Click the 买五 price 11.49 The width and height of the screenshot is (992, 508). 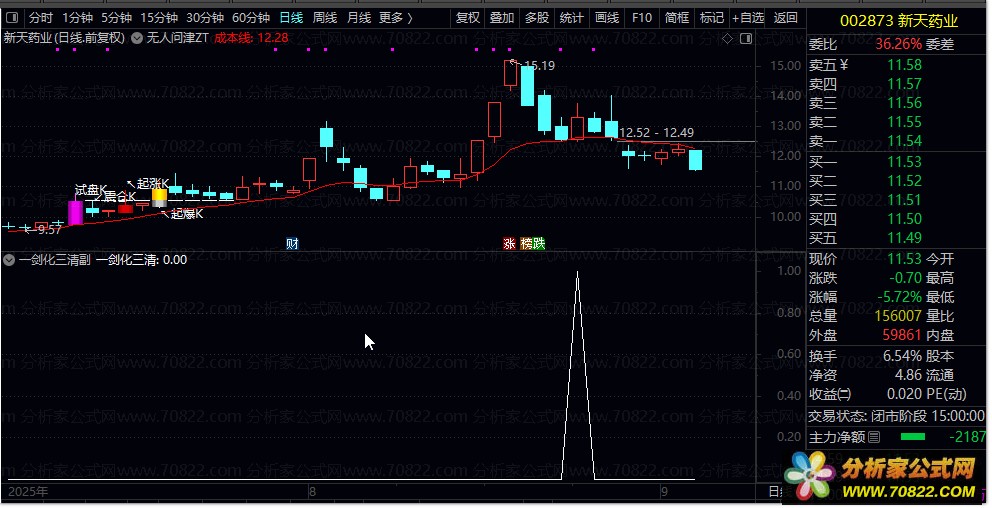[x=904, y=238]
